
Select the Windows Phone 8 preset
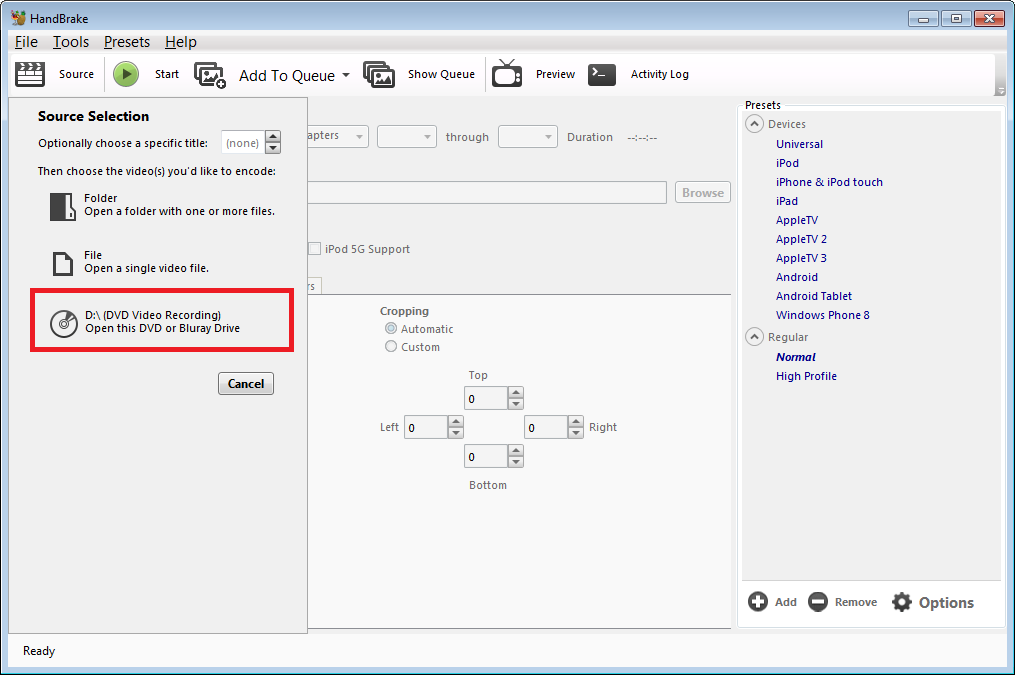(823, 315)
